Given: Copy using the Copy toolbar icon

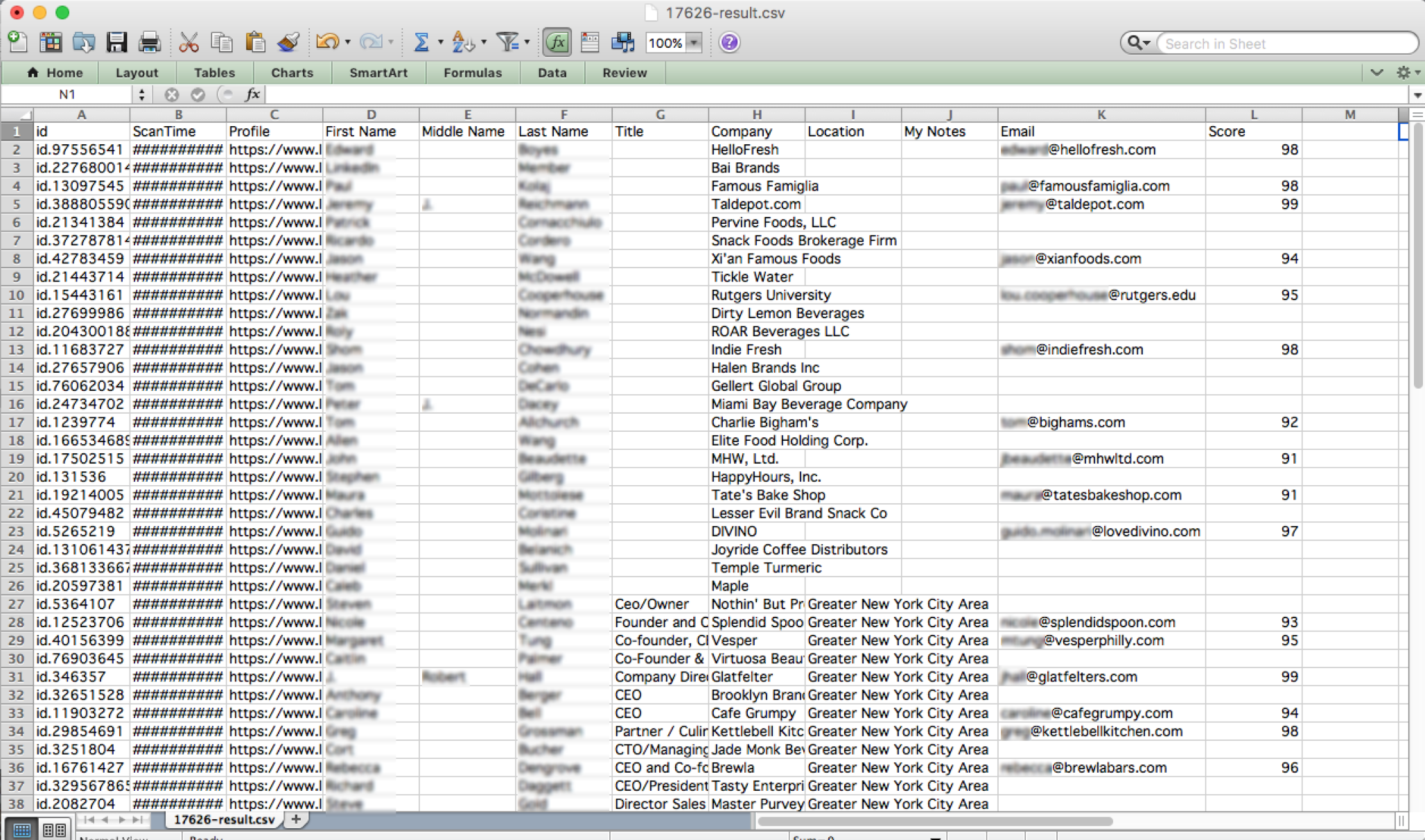Looking at the screenshot, I should click(222, 42).
